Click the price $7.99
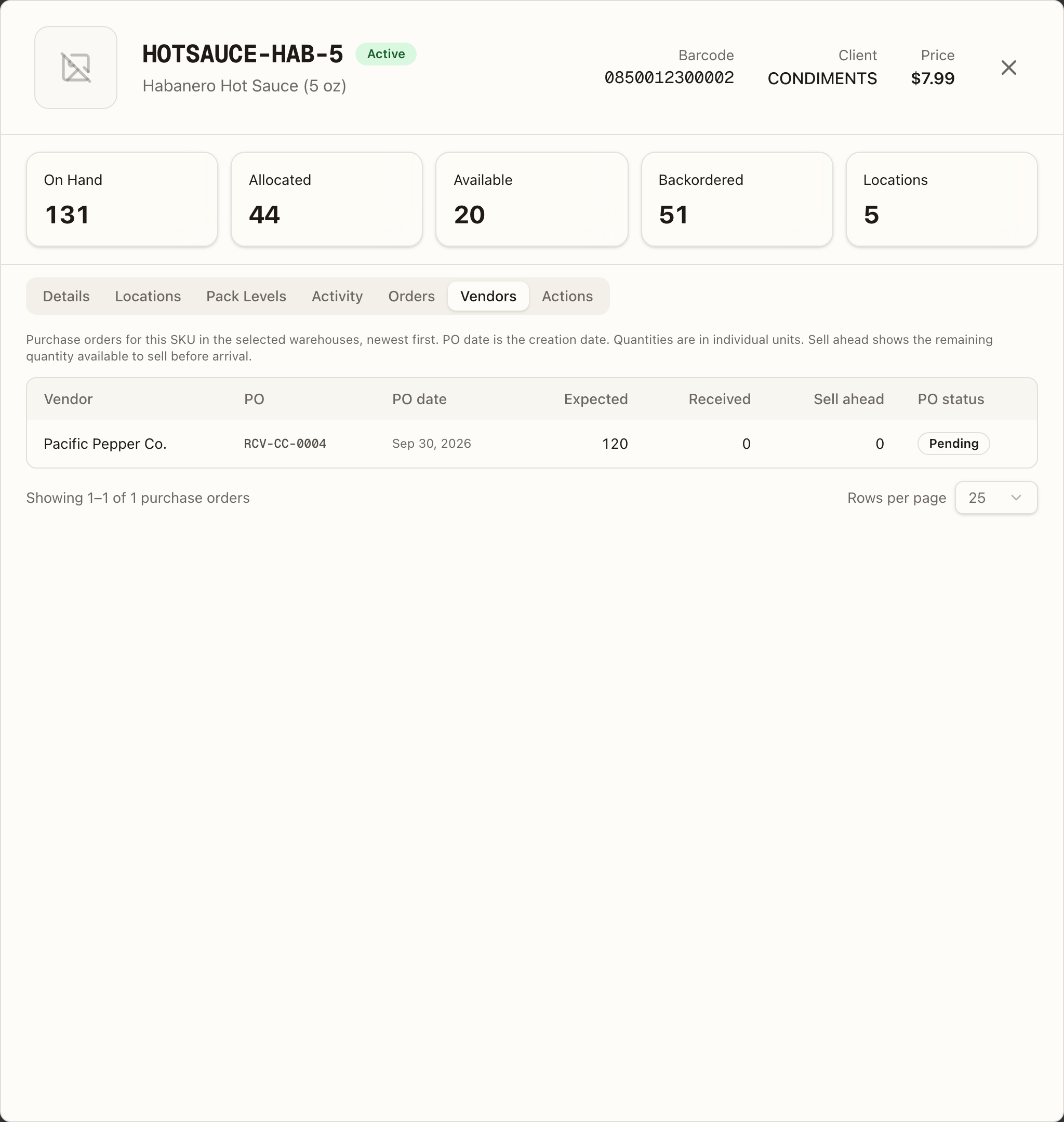This screenshot has width=1064, height=1122. (x=933, y=78)
